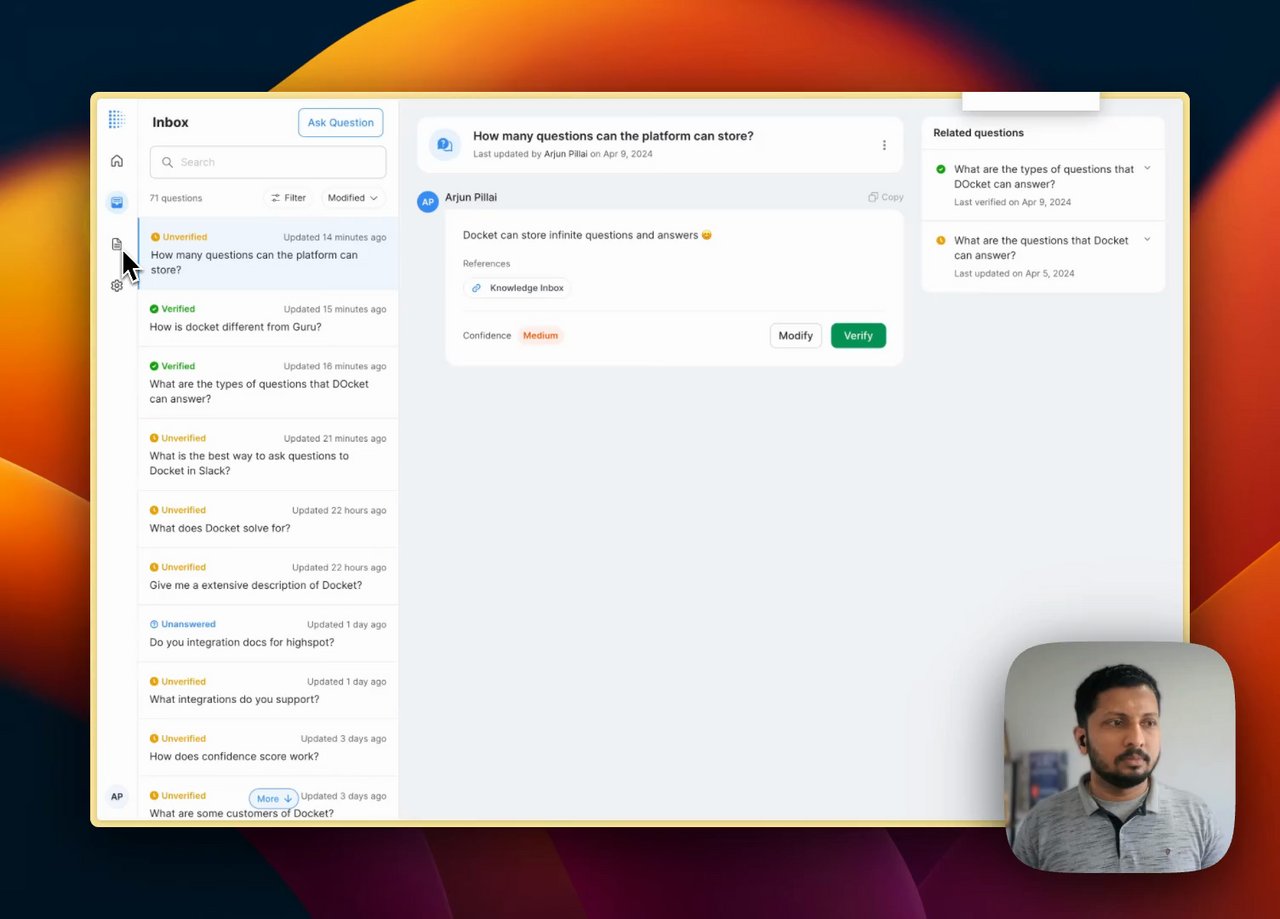Click 'Last verified on Apr 9, 2024' text

coord(1012,202)
